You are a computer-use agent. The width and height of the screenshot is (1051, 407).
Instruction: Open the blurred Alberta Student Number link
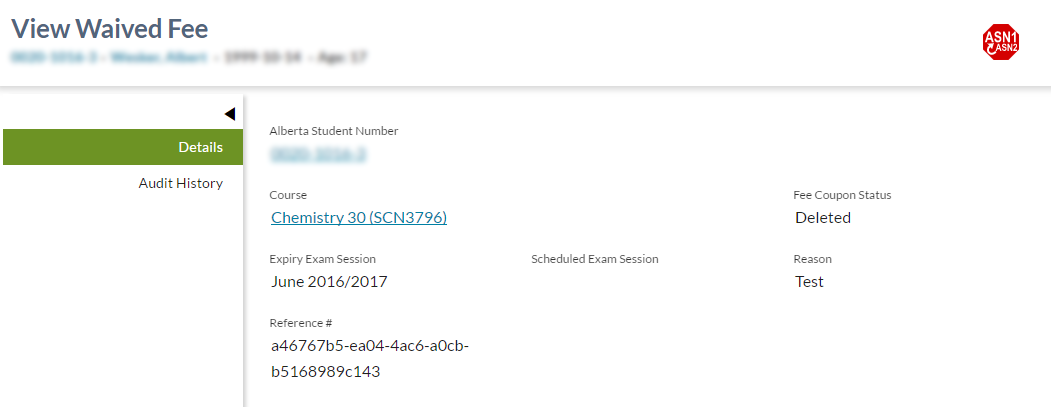click(318, 154)
